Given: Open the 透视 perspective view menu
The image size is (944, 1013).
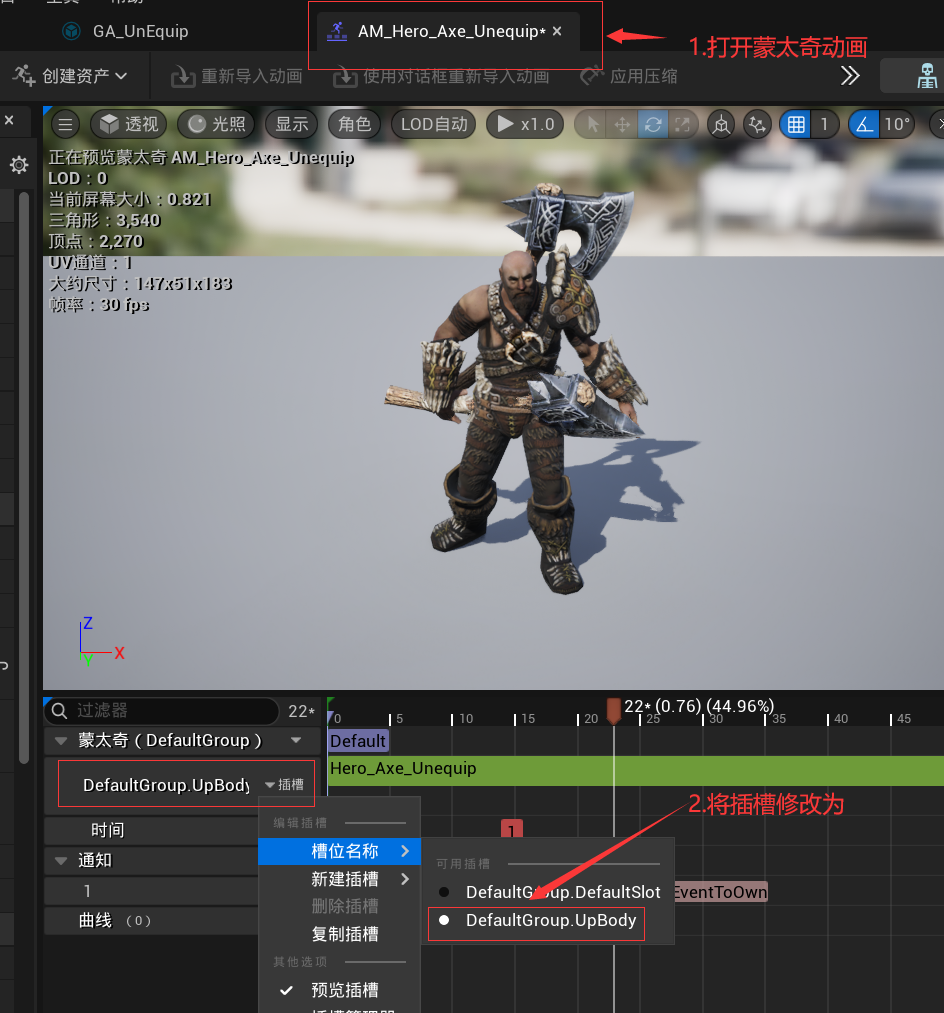Looking at the screenshot, I should [129, 124].
